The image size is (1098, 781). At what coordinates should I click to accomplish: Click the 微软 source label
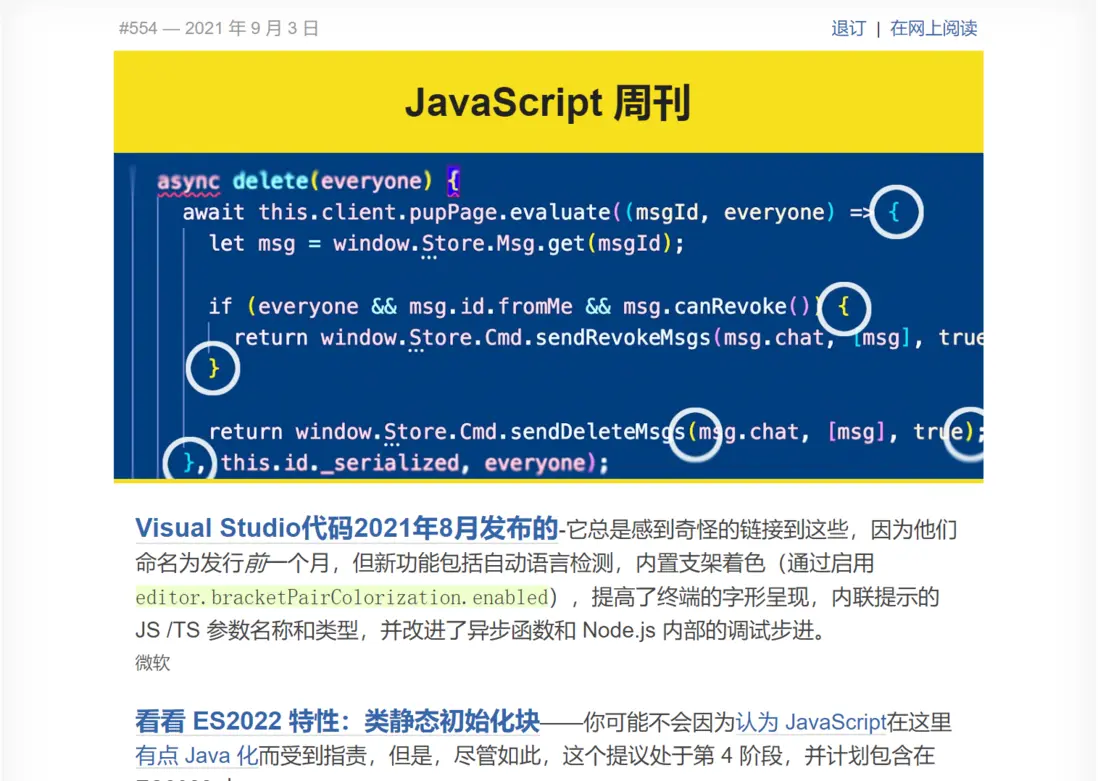point(153,663)
